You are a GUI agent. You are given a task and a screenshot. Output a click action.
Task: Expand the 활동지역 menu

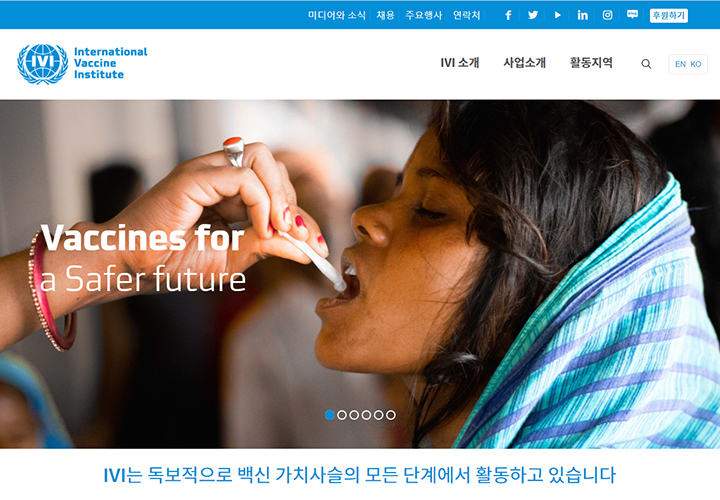[x=591, y=63]
